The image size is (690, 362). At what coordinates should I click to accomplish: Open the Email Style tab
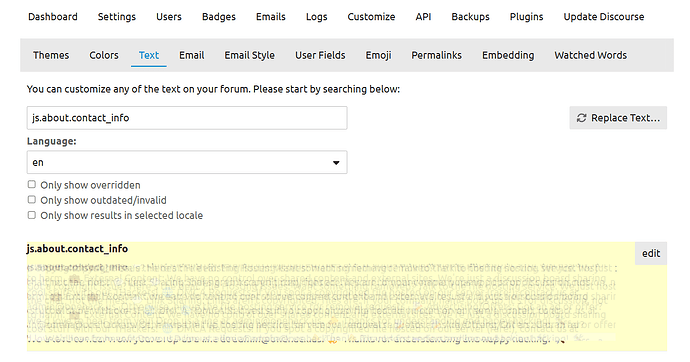tap(250, 55)
